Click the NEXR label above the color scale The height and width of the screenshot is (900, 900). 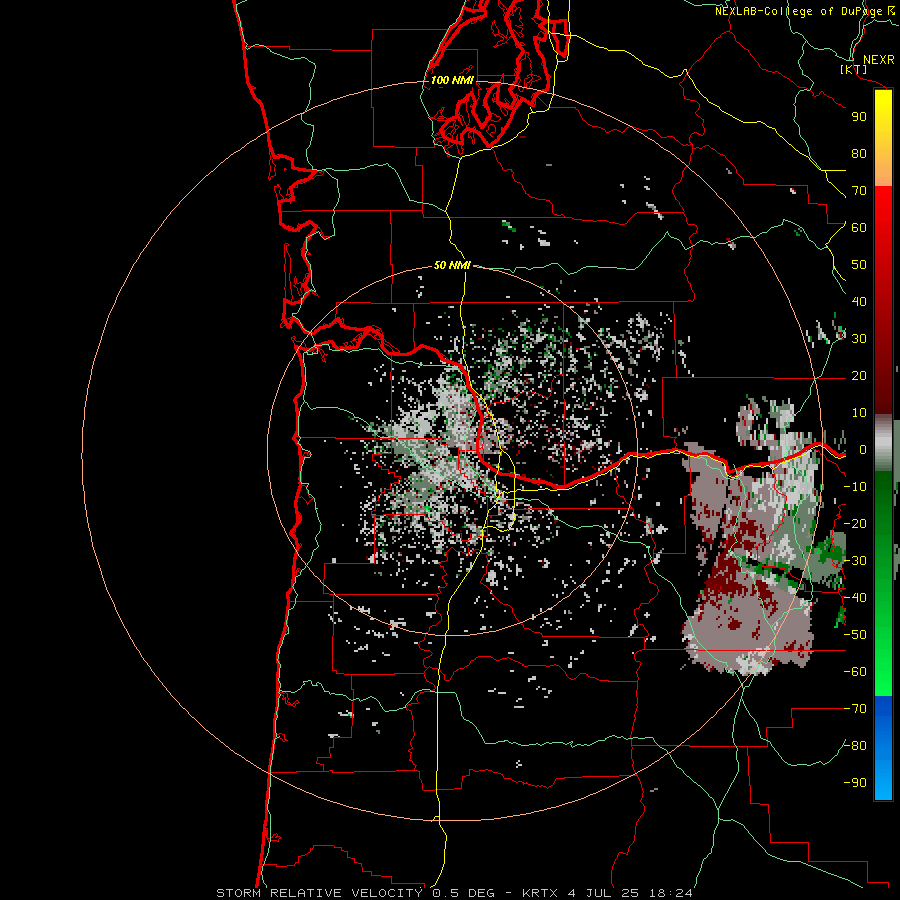(878, 60)
